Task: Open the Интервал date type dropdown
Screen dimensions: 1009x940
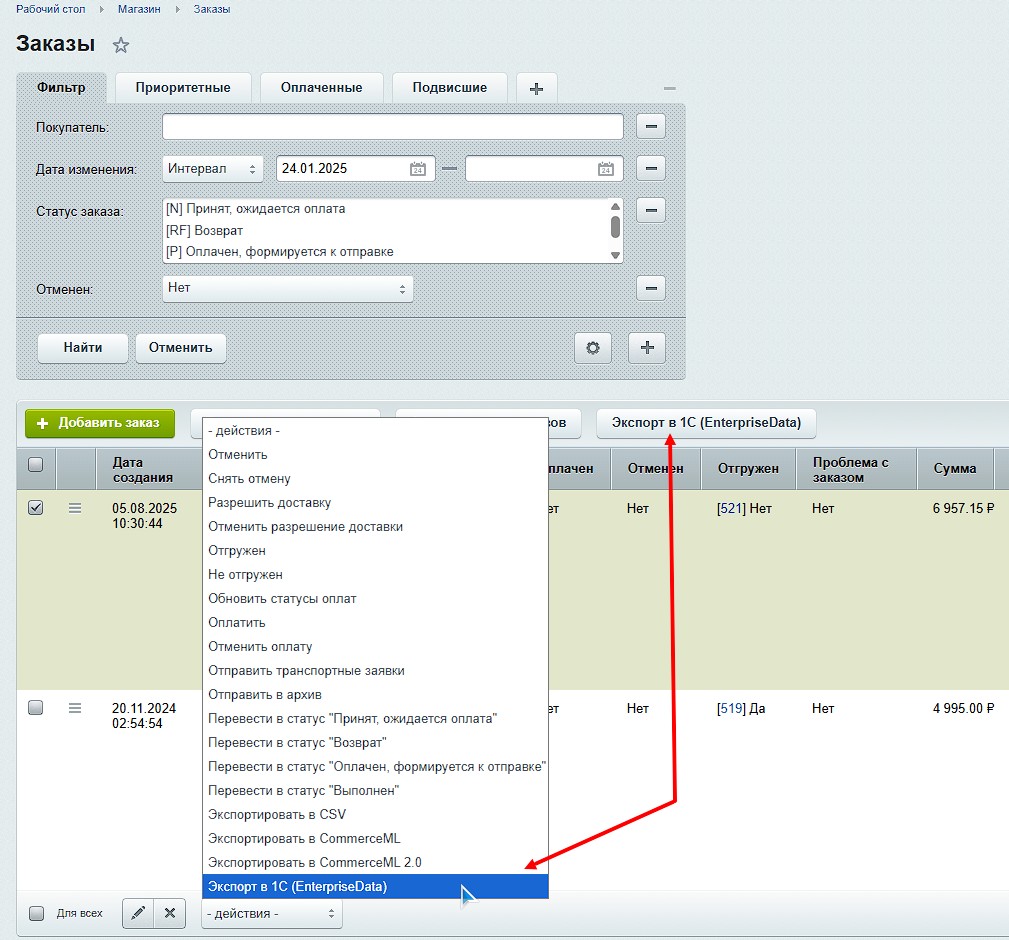Action: (x=212, y=169)
